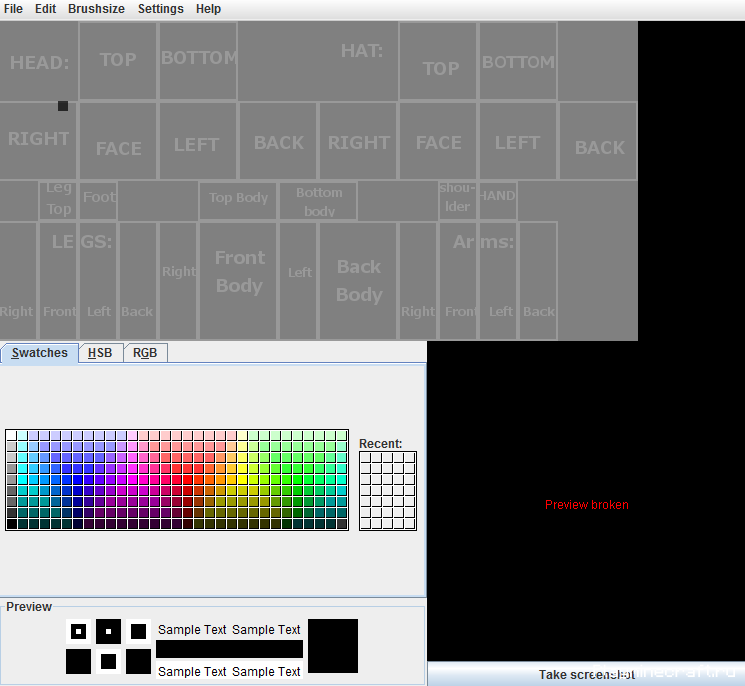Select the first cell in the Recent colors grid
The width and height of the screenshot is (745, 686).
[x=365, y=457]
